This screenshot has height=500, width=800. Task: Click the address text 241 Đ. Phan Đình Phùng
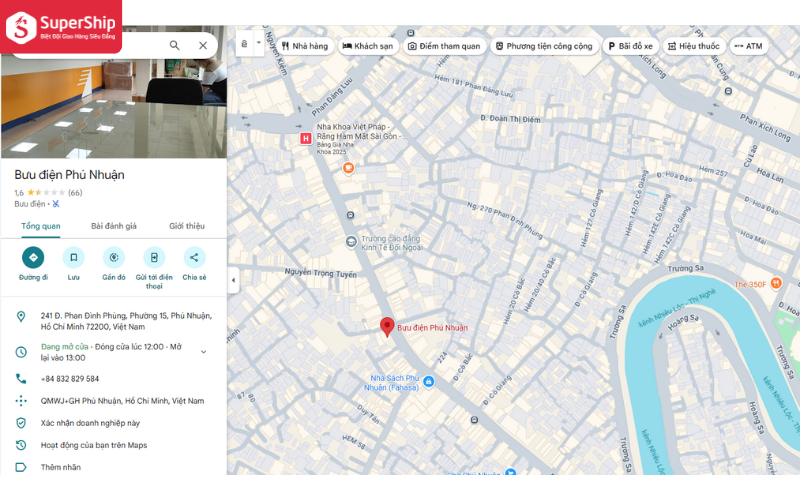click(126, 321)
